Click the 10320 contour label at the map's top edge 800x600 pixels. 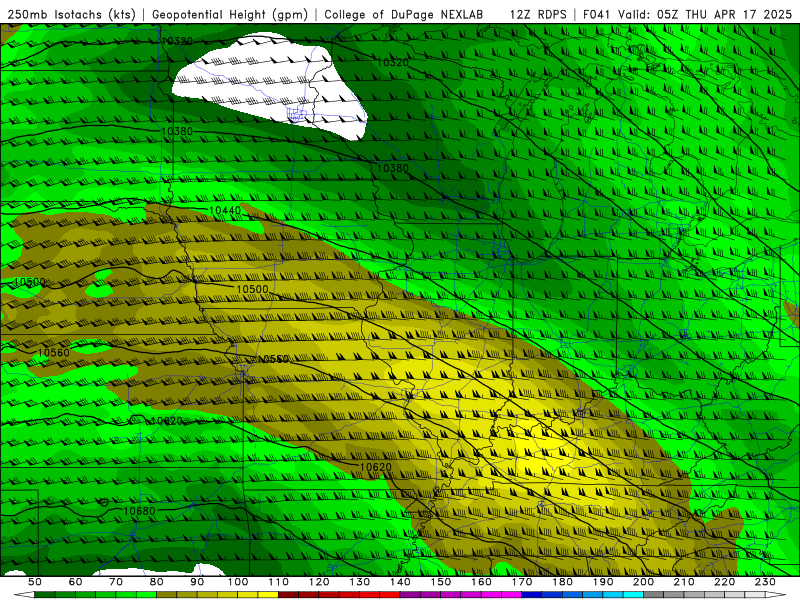pos(177,41)
